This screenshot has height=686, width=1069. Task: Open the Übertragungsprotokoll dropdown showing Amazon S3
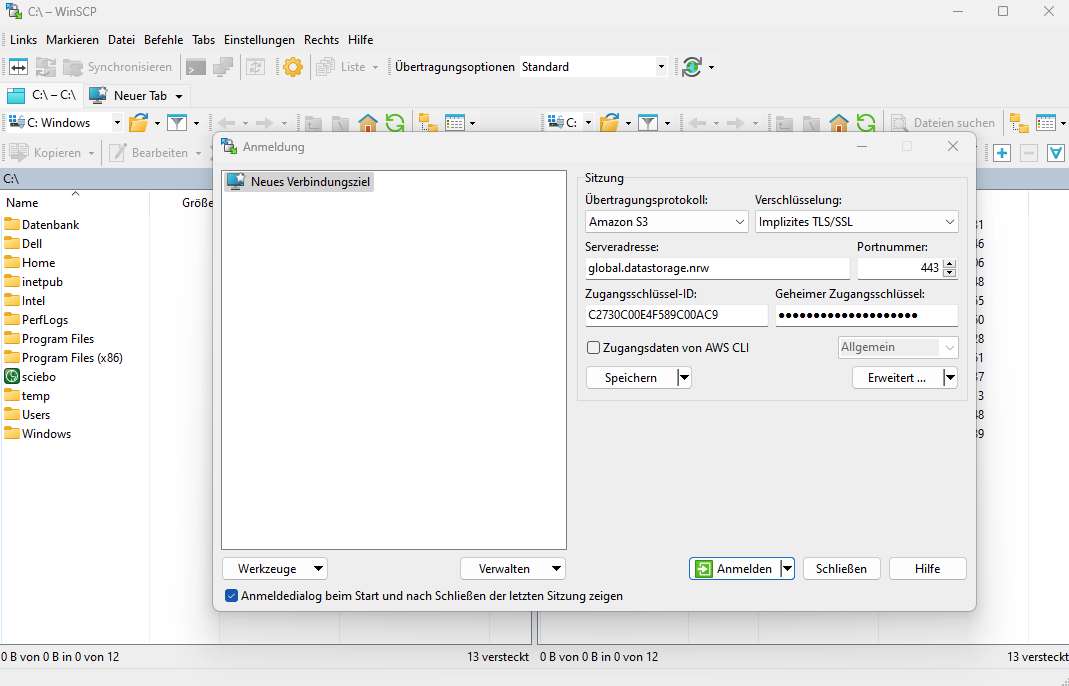point(666,222)
